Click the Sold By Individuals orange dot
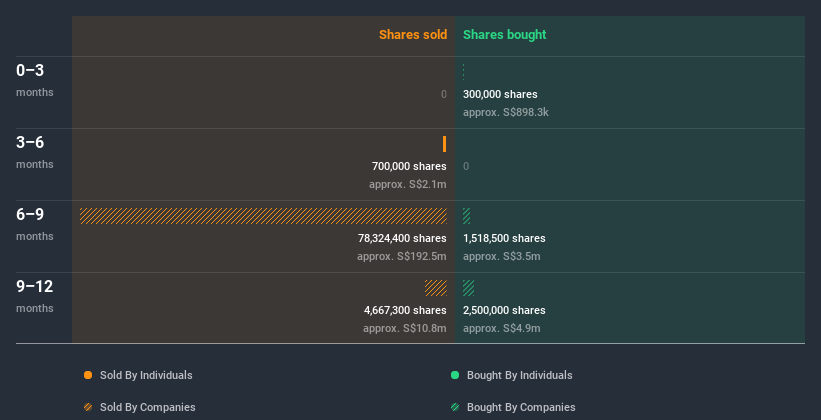The image size is (821, 420). (88, 375)
